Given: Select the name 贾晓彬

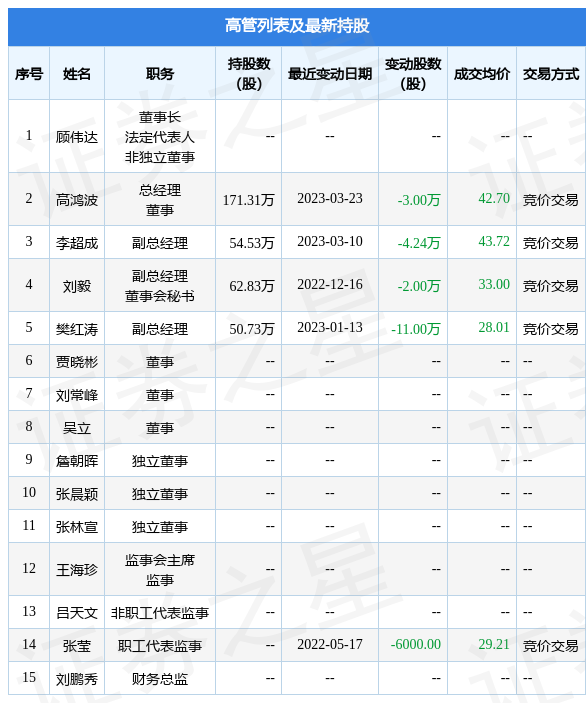Looking at the screenshot, I should tap(77, 362).
